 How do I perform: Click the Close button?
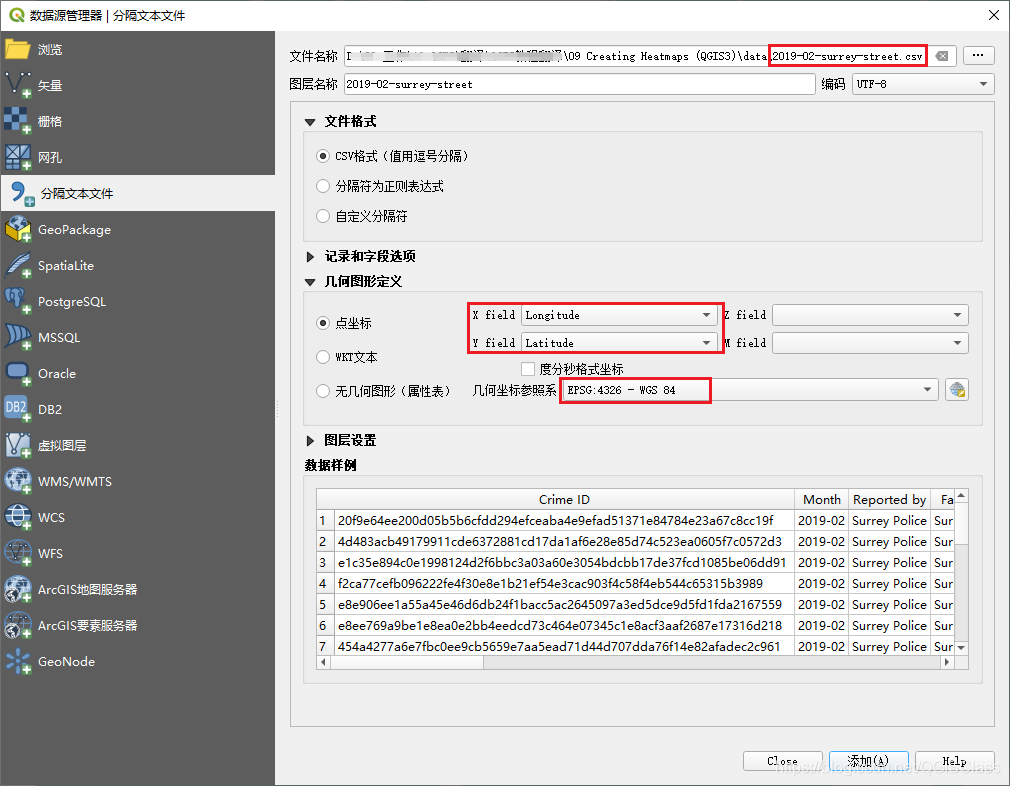(783, 761)
